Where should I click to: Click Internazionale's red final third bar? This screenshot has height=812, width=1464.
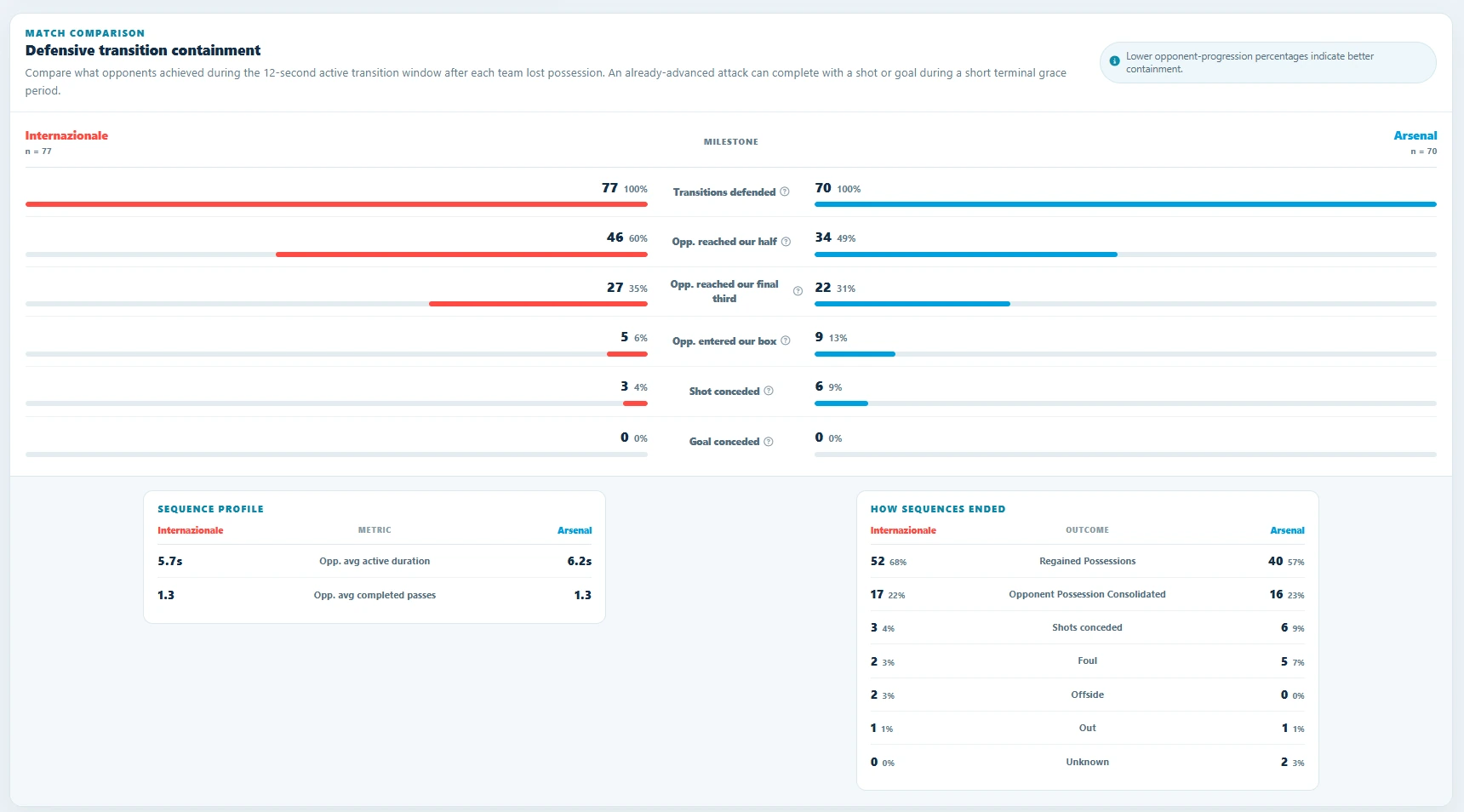538,304
